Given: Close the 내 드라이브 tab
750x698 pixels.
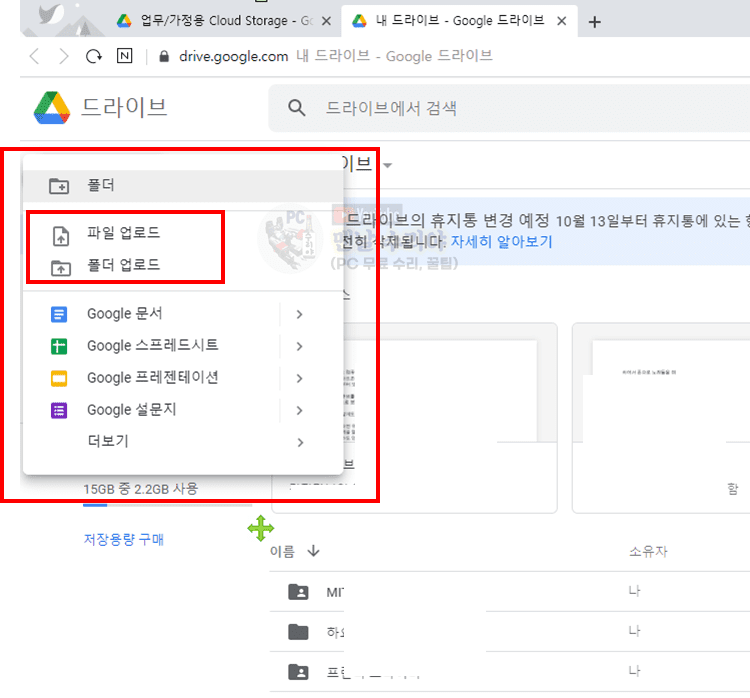Looking at the screenshot, I should (x=562, y=21).
